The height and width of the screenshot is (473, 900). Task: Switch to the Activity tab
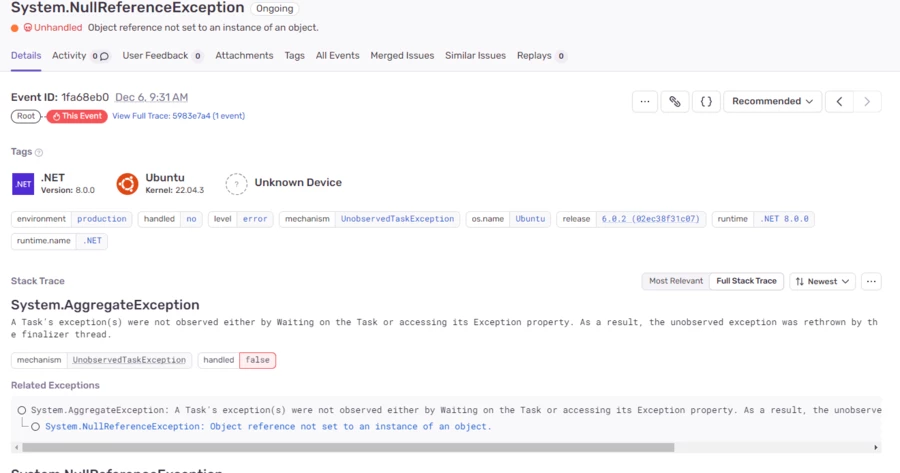69,56
